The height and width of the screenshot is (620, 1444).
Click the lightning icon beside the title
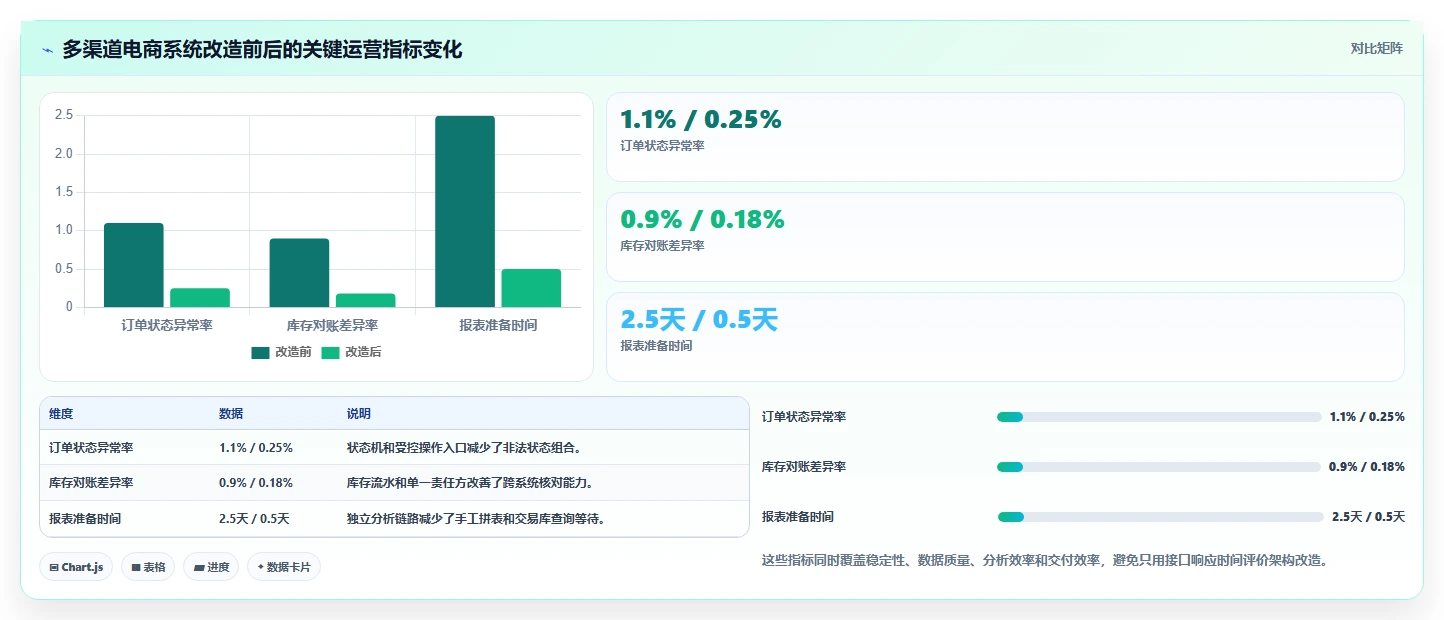coord(47,50)
